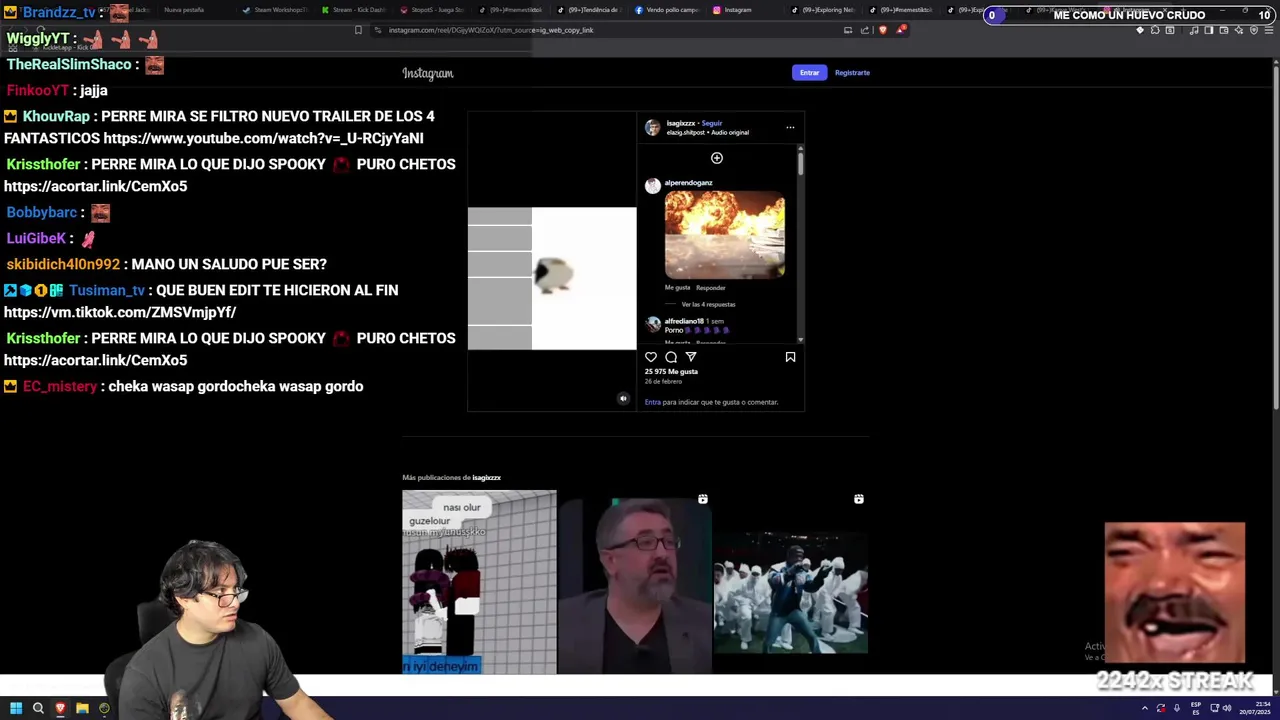Open Windows taskbar search
1280x720 pixels.
[x=38, y=708]
